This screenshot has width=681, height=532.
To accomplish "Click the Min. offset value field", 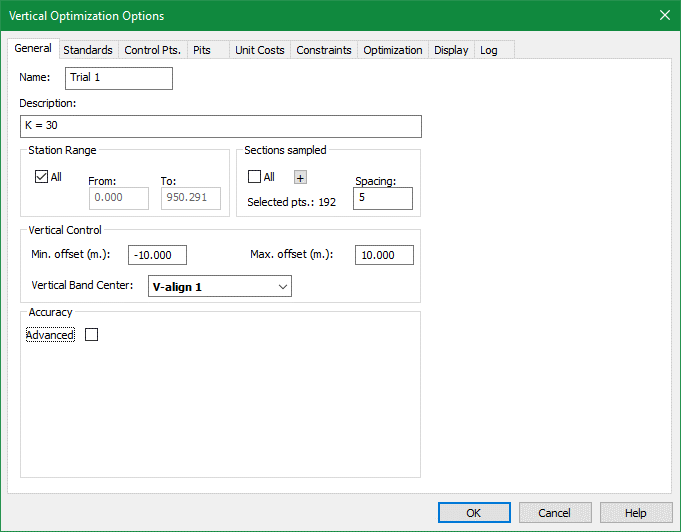I will coord(157,255).
